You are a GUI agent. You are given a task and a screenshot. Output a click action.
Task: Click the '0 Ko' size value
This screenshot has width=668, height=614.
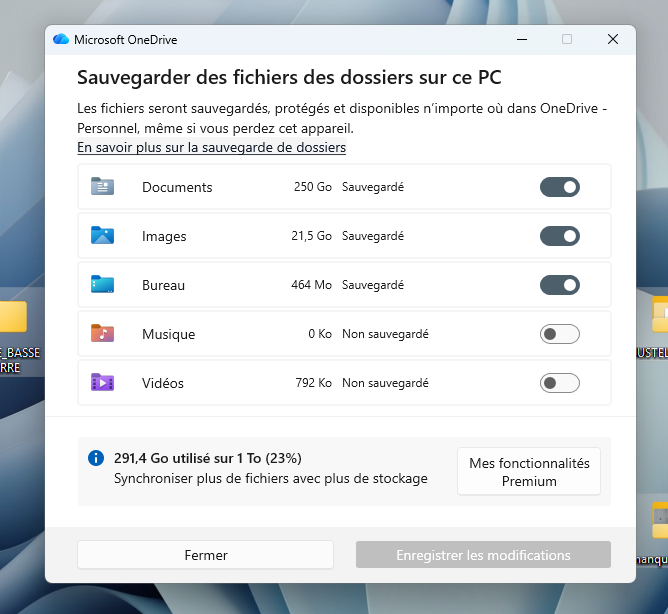click(320, 334)
